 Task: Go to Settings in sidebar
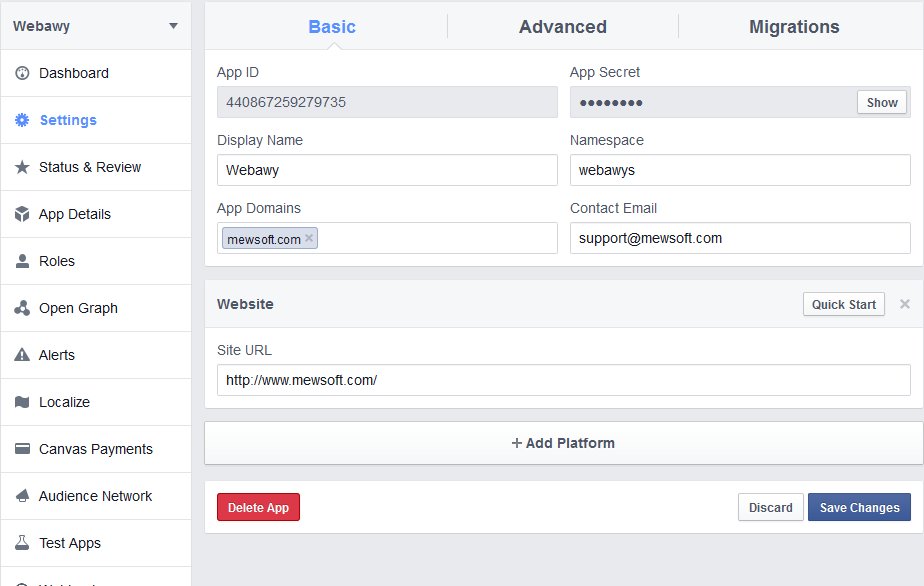(95, 120)
